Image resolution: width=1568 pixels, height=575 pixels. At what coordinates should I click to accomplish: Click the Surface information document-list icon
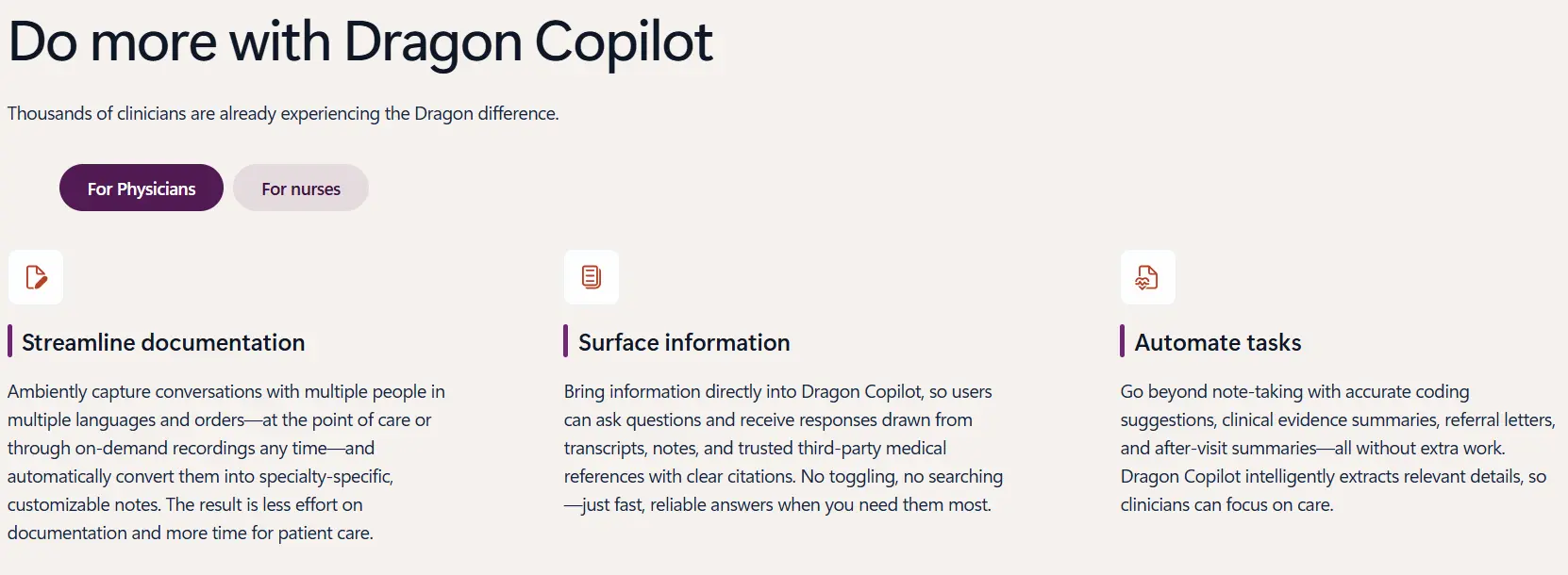[x=592, y=277]
